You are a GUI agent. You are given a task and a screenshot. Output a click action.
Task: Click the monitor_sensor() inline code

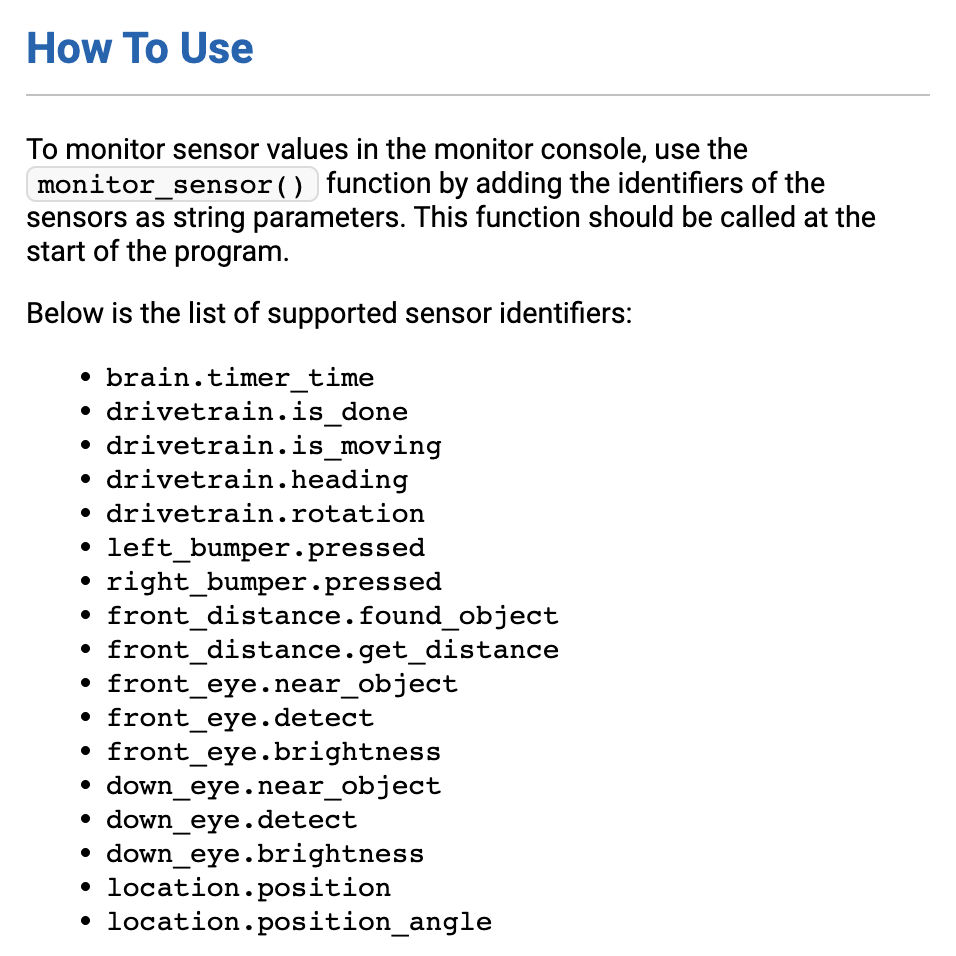tap(172, 186)
